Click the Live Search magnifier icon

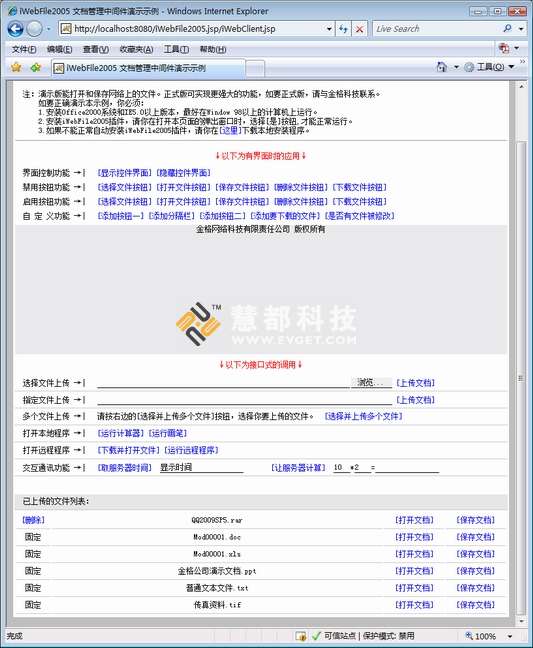tap(507, 29)
